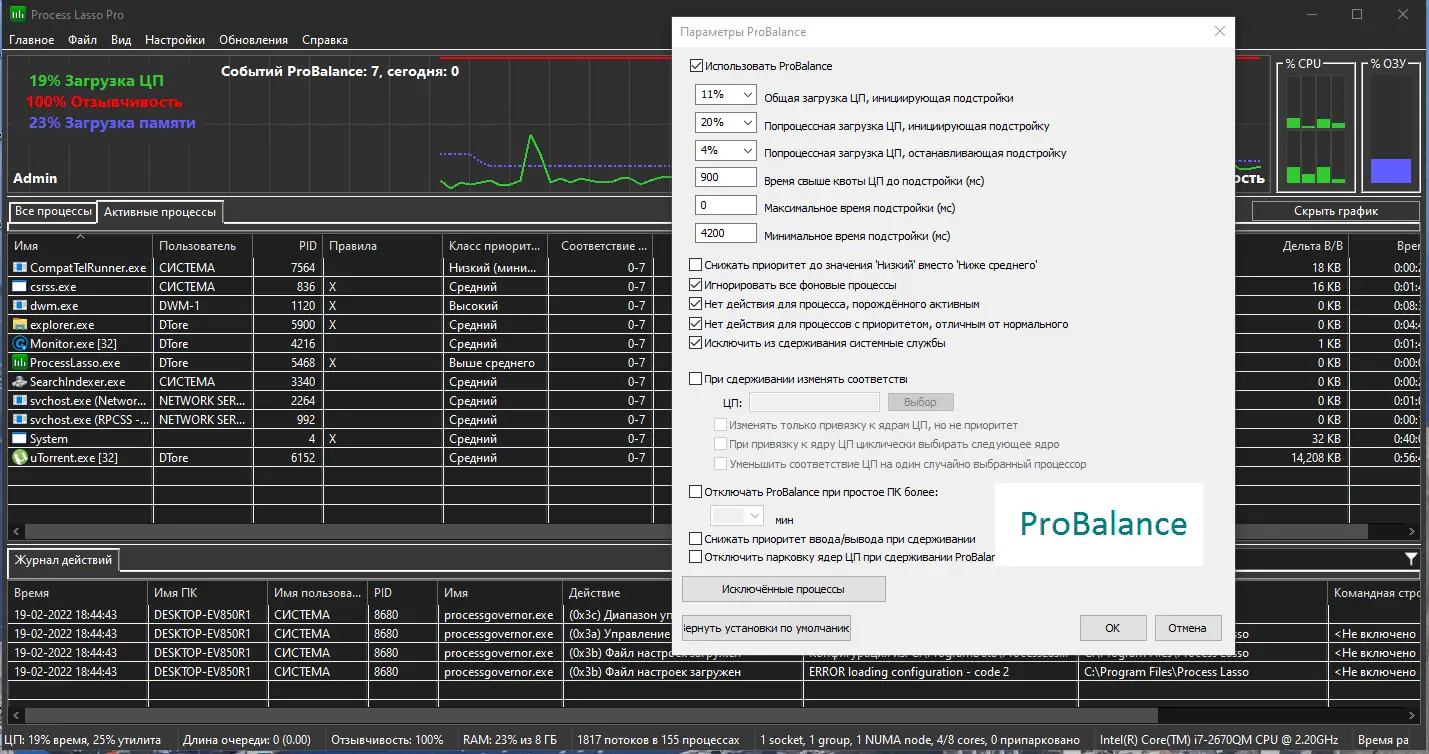Screen dimensions: 1429x754
Task: Open the 4% stop-restraint CPU dropdown
Action: (726, 151)
